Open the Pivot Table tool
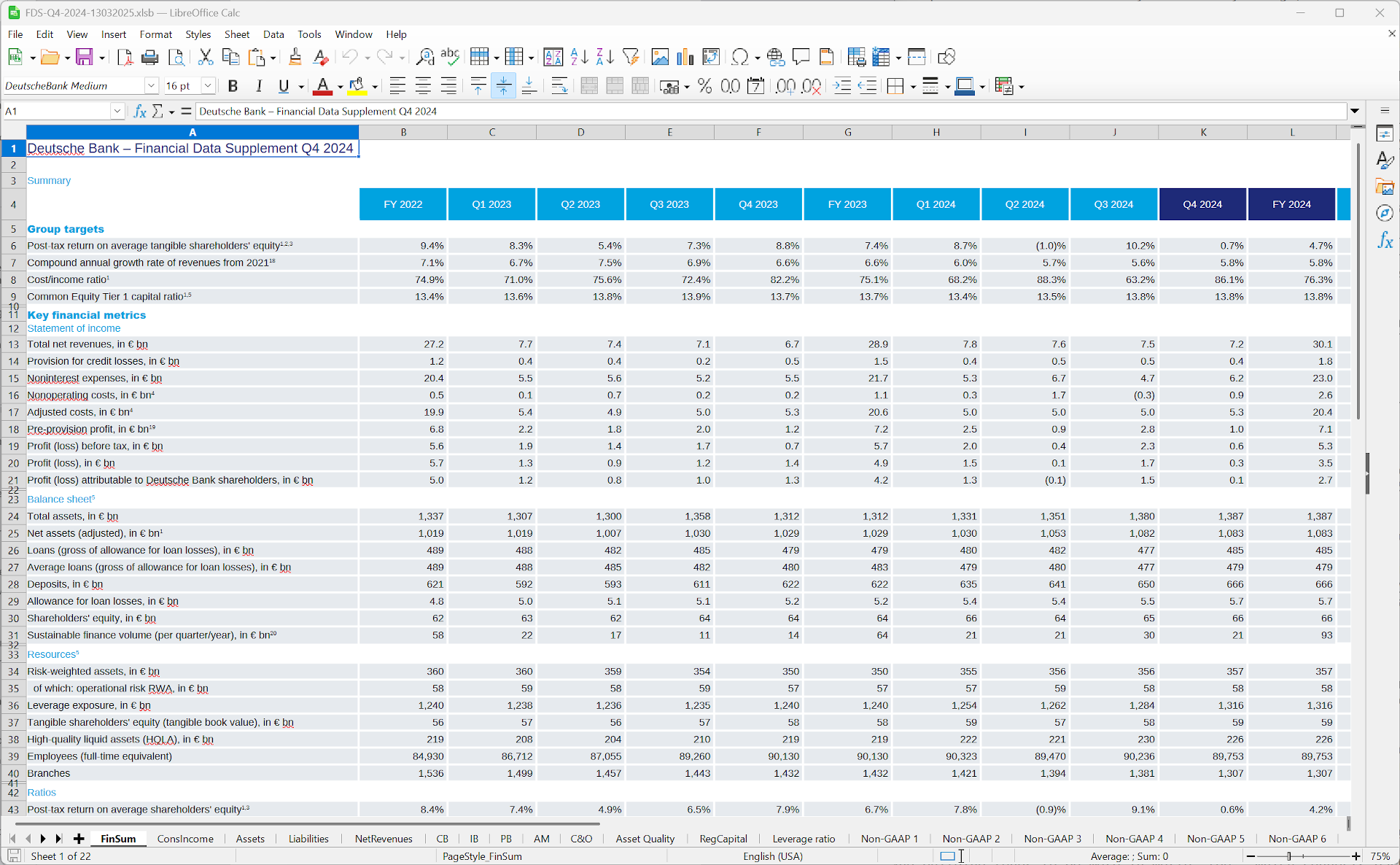The height and width of the screenshot is (865, 1400). click(x=712, y=57)
